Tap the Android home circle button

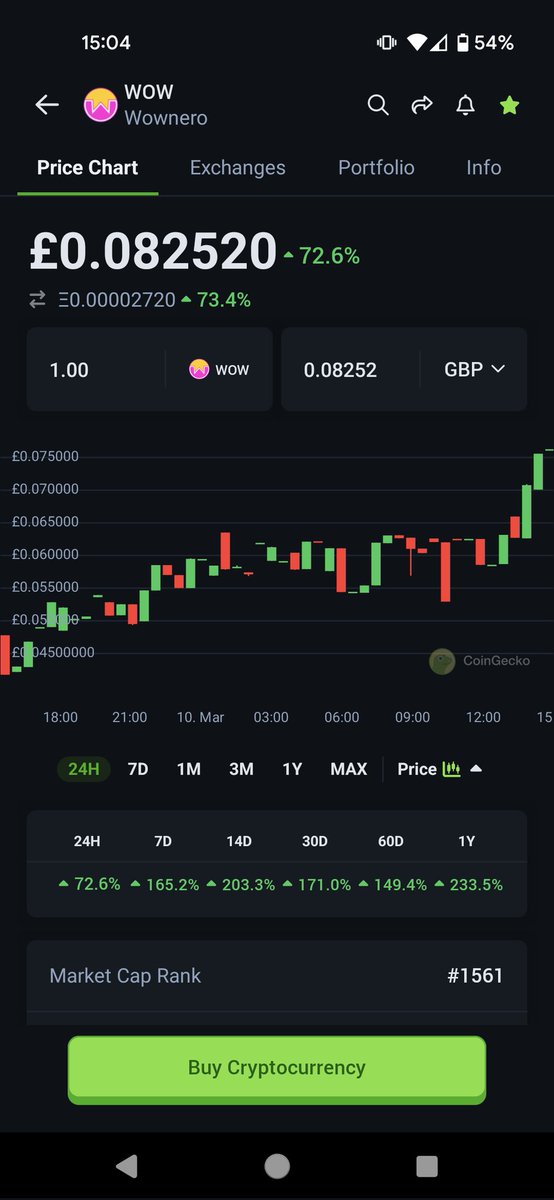click(x=277, y=1166)
